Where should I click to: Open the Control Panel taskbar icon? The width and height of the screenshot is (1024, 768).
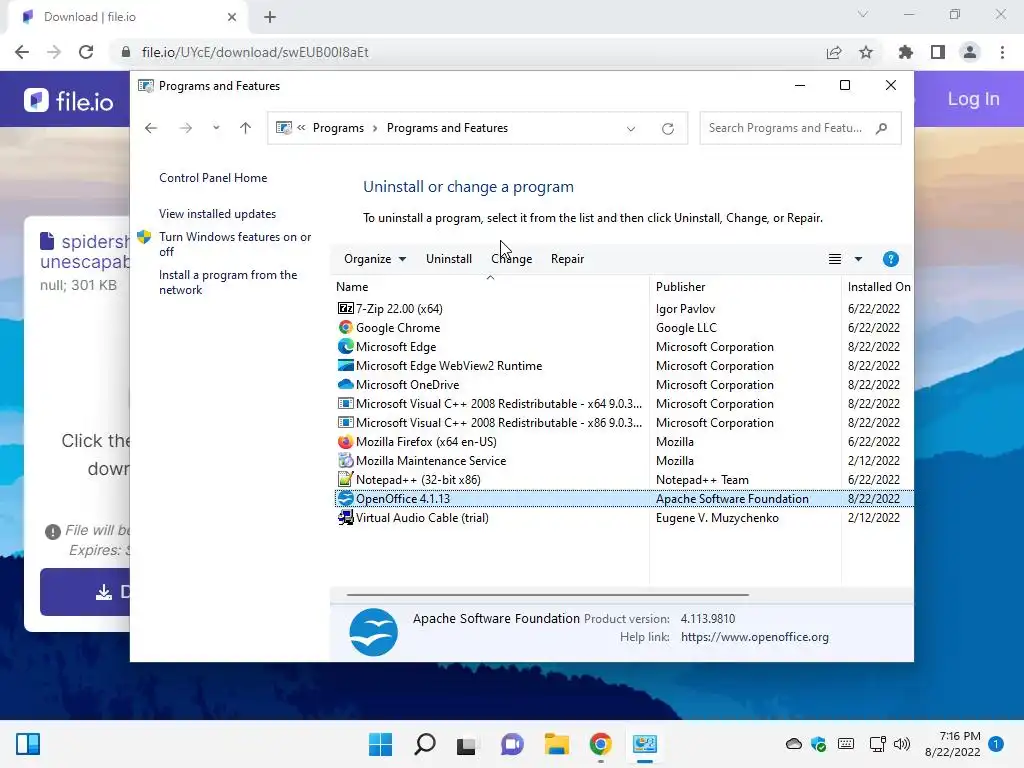[x=644, y=744]
